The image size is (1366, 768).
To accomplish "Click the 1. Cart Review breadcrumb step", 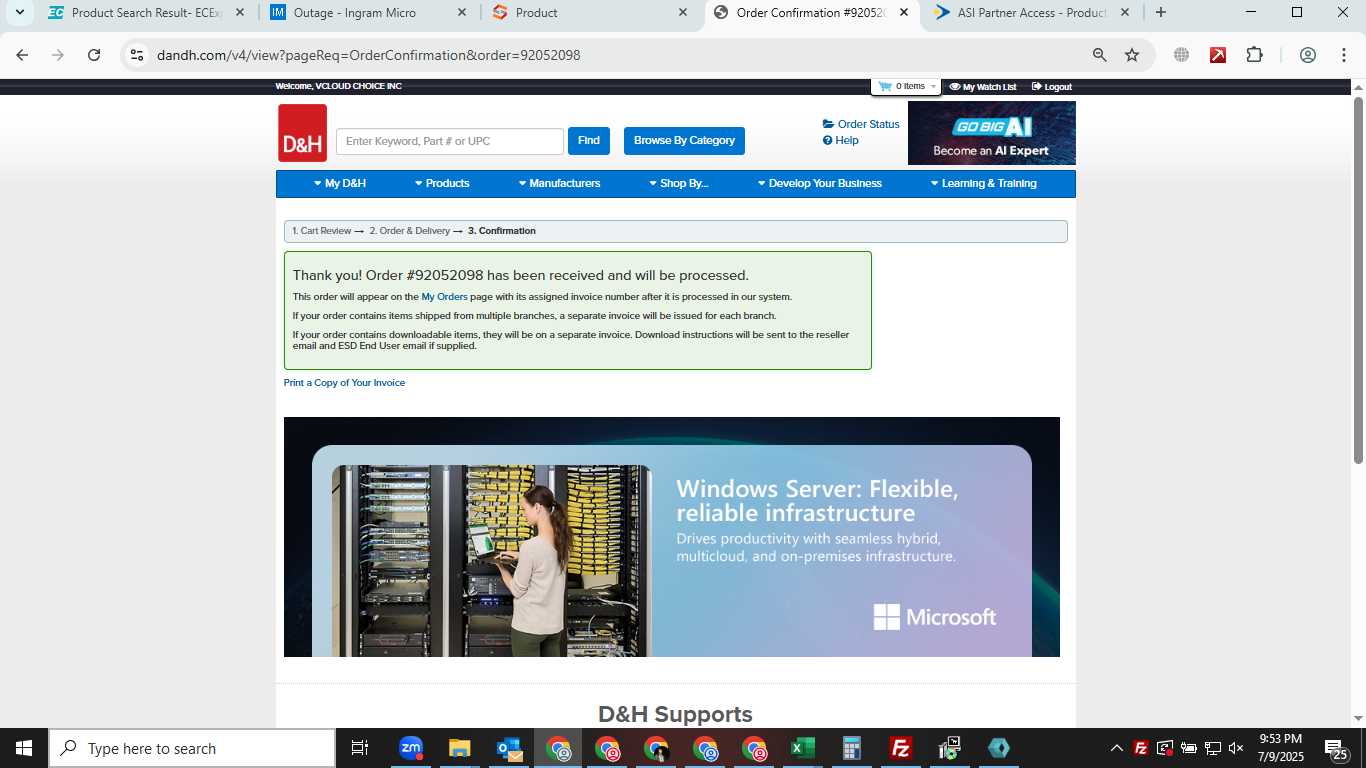I will (x=321, y=231).
